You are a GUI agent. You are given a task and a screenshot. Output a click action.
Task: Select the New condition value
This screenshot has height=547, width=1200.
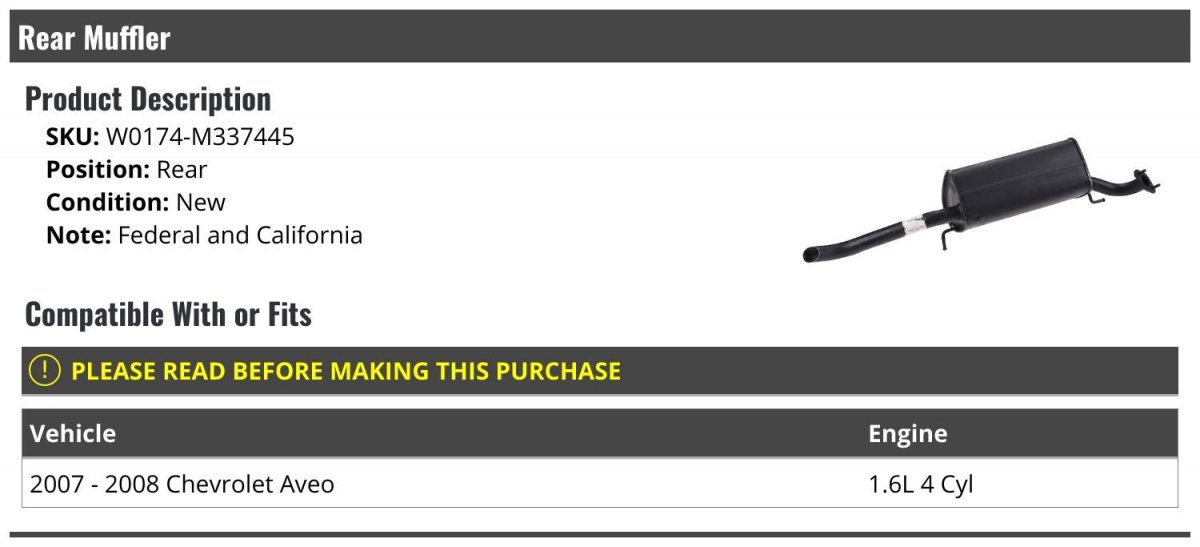pyautogui.click(x=201, y=202)
